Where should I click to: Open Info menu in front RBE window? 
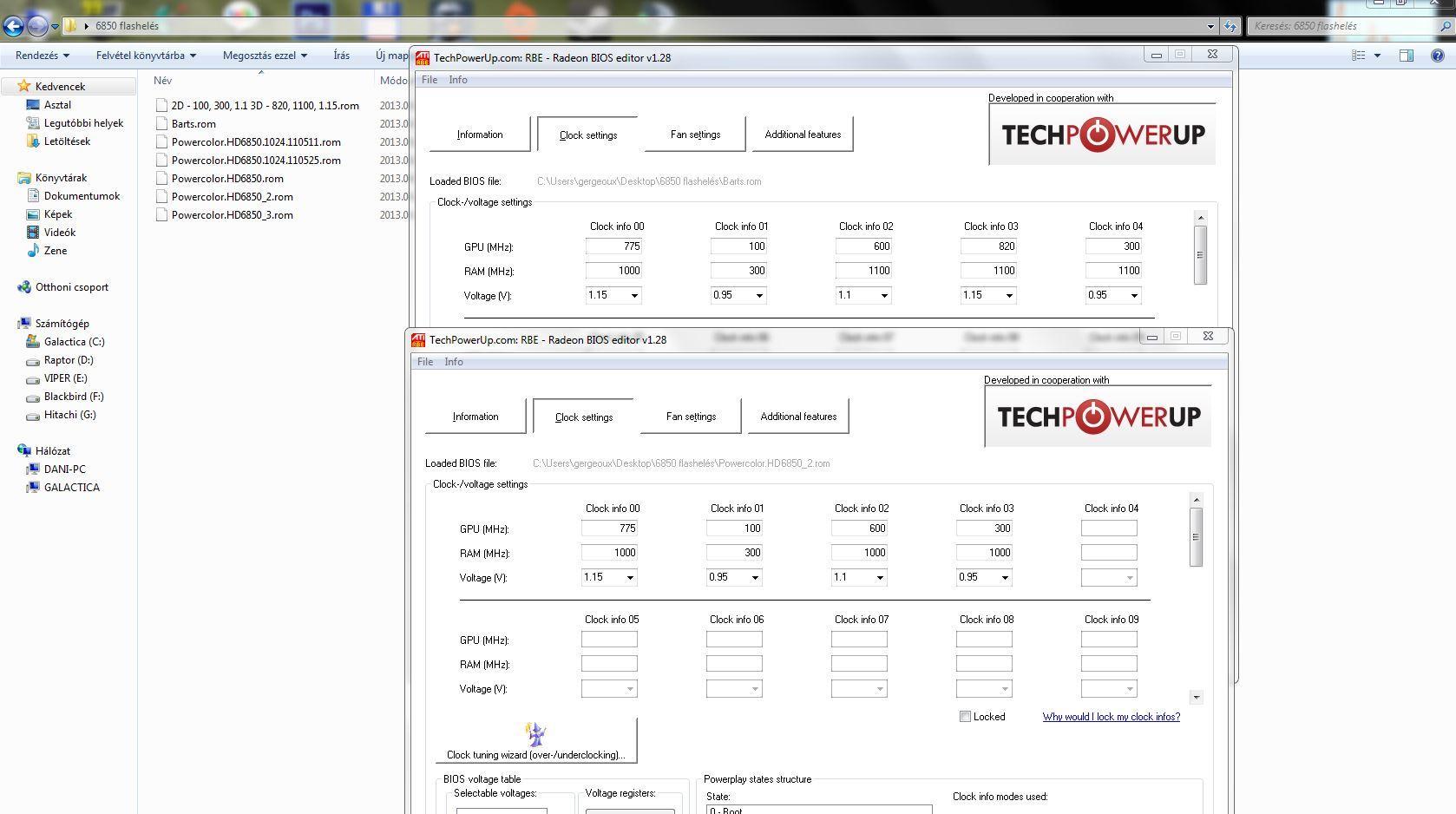pyautogui.click(x=454, y=362)
